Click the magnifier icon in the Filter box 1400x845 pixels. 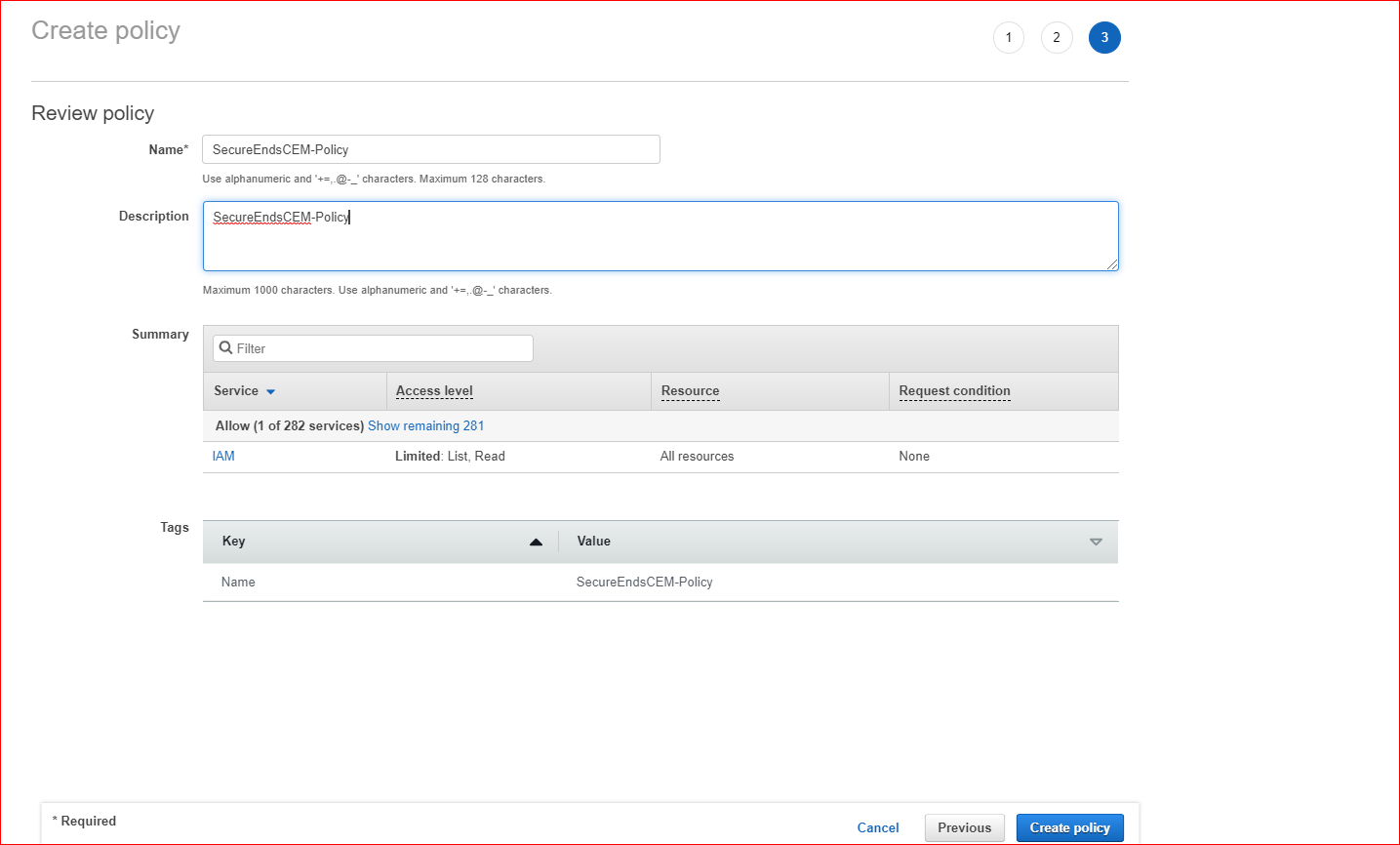225,348
